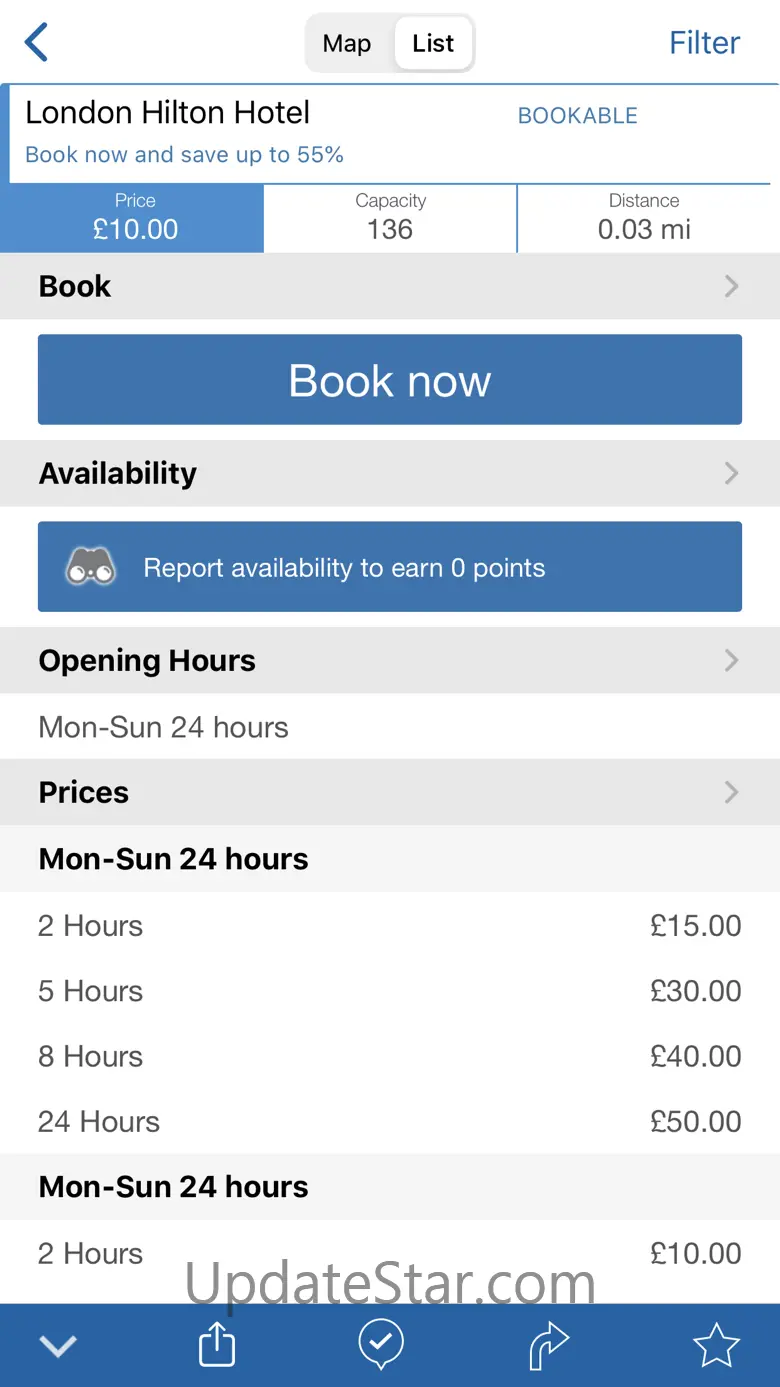Tap the directions arrow icon
Screen dimensions: 780x1387
pos(549,1346)
